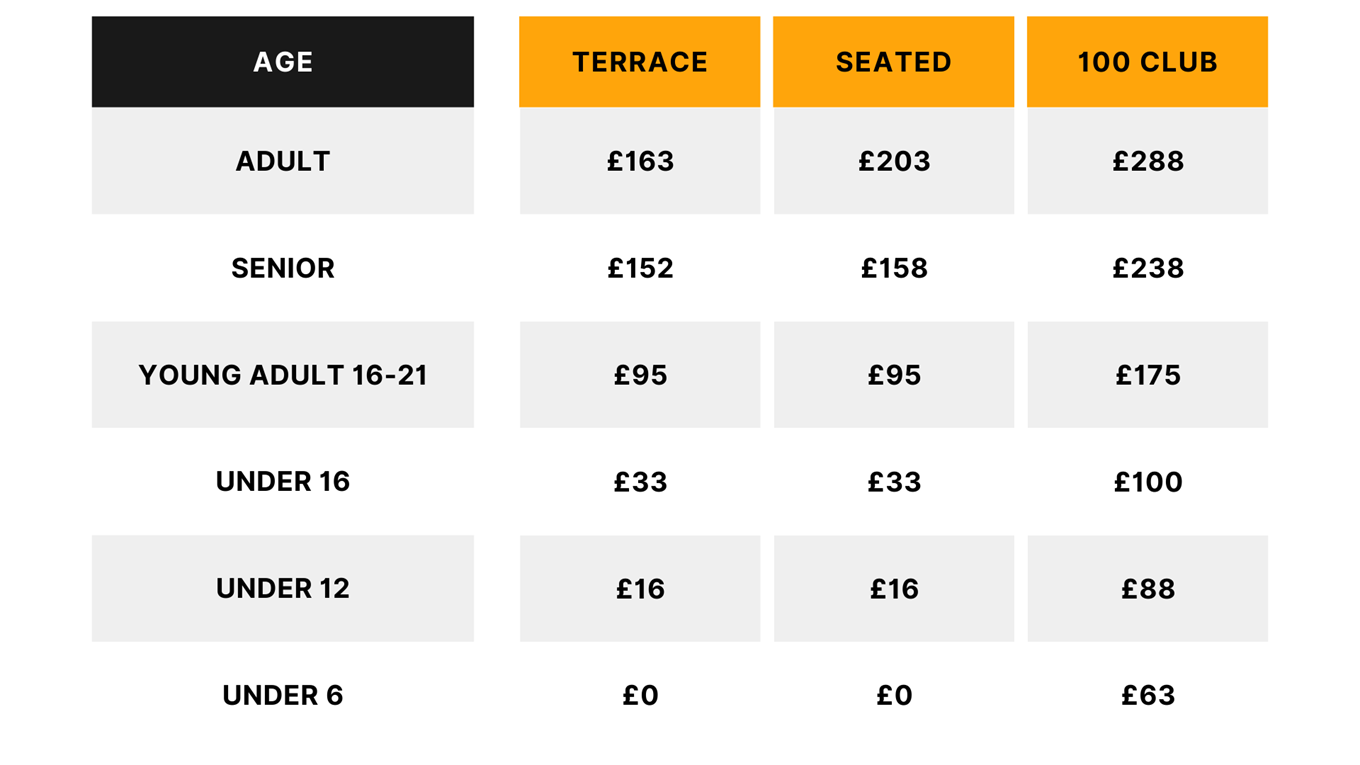This screenshot has height=765, width=1360.
Task: Select the Adult Seated price £203
Action: (x=894, y=161)
